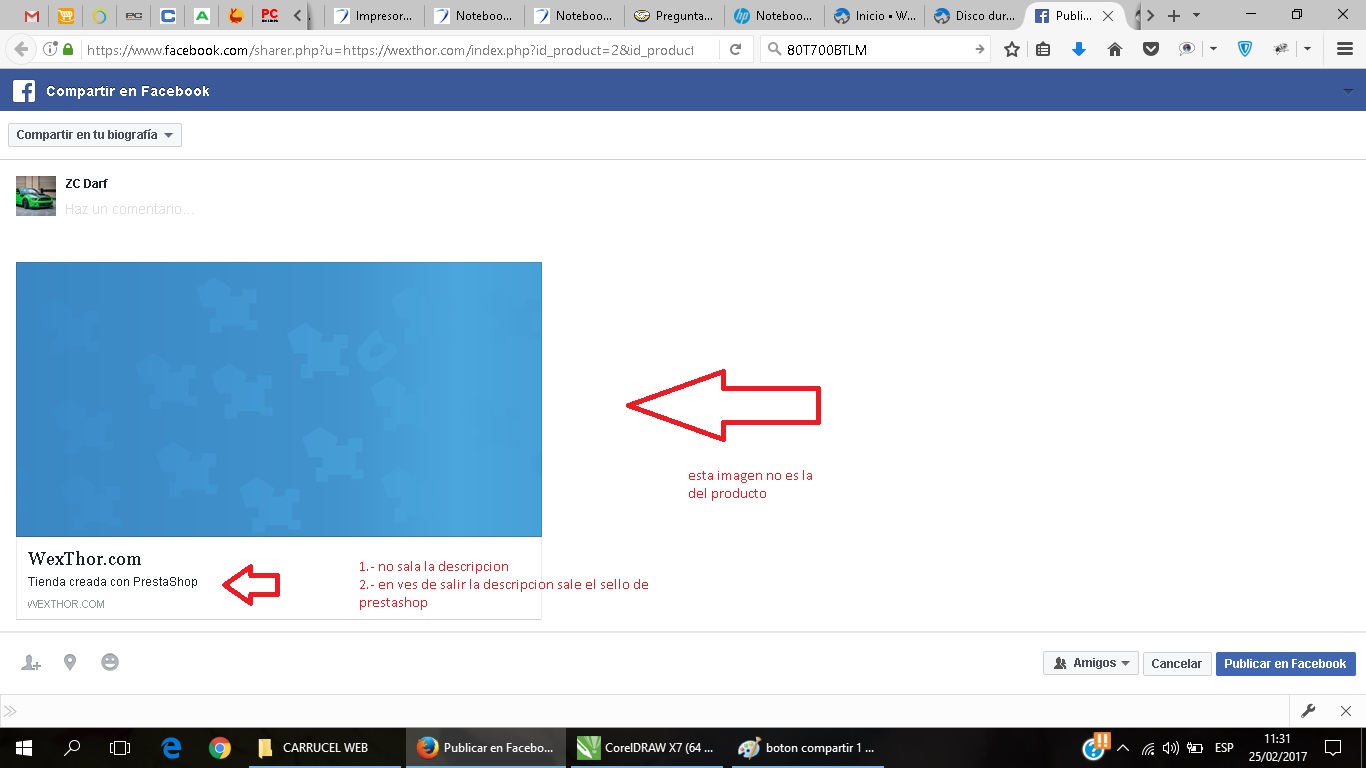Show hidden system tray icons

1123,747
